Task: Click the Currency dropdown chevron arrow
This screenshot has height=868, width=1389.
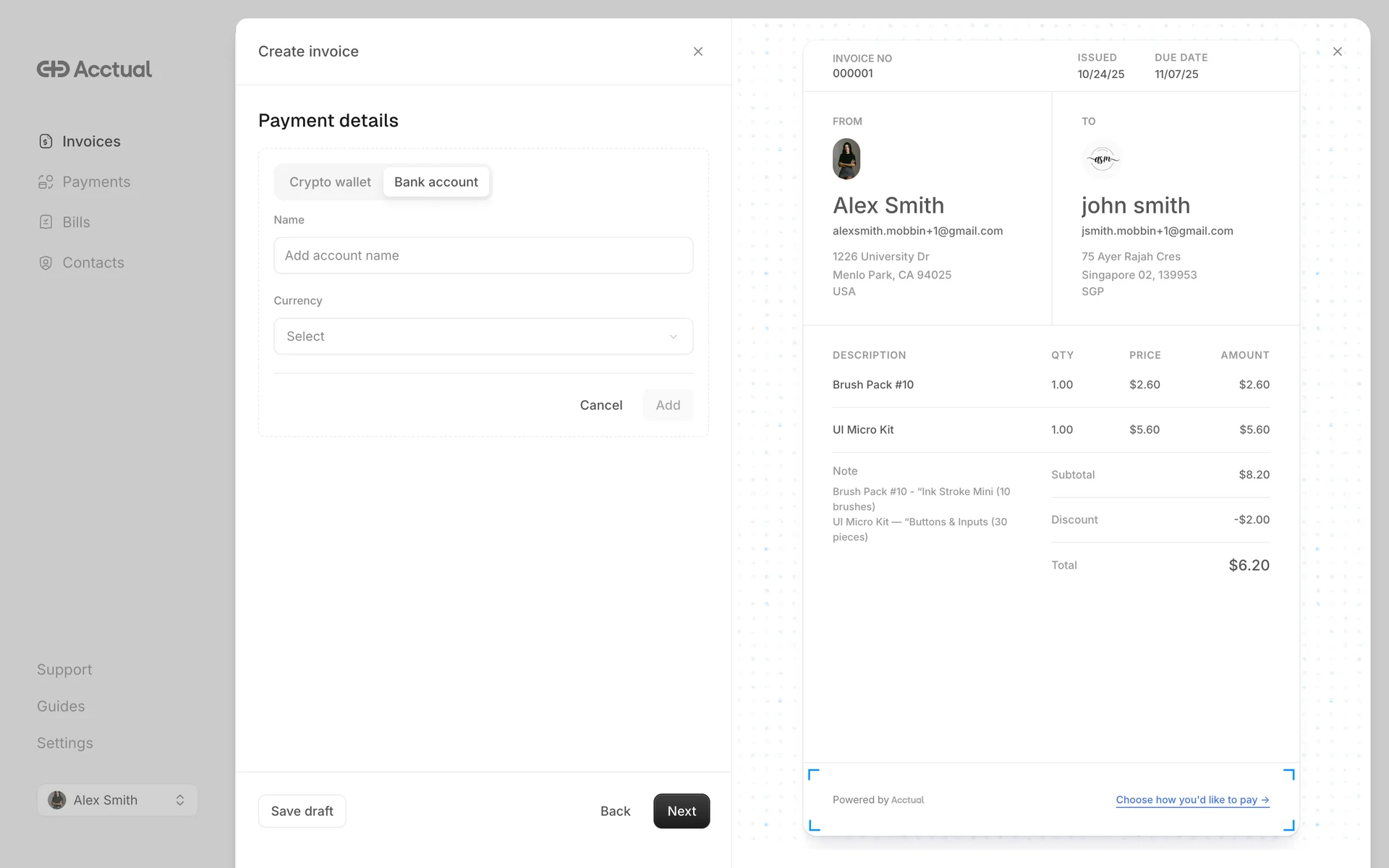Action: point(673,336)
